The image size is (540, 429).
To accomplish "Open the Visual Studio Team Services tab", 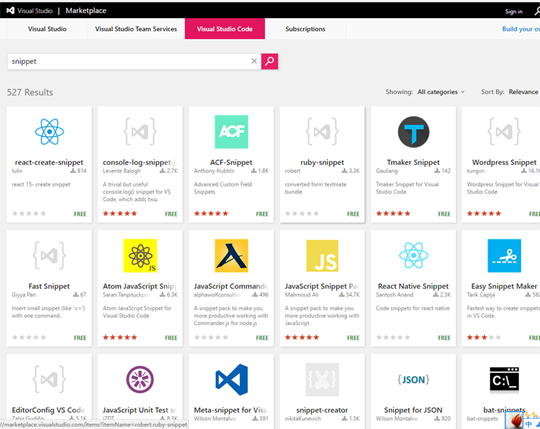I will [136, 29].
